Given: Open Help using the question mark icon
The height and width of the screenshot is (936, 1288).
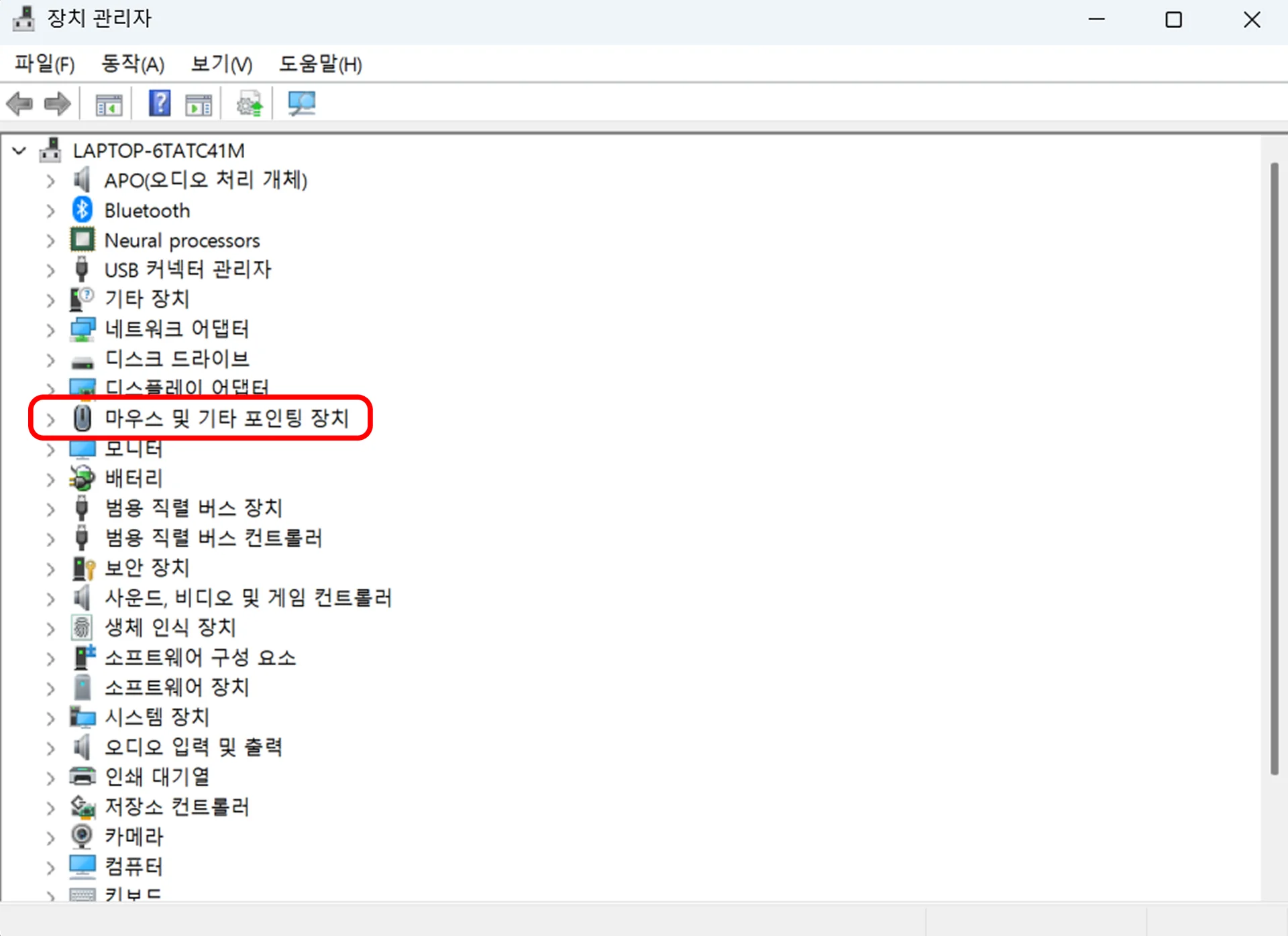Looking at the screenshot, I should (x=159, y=103).
